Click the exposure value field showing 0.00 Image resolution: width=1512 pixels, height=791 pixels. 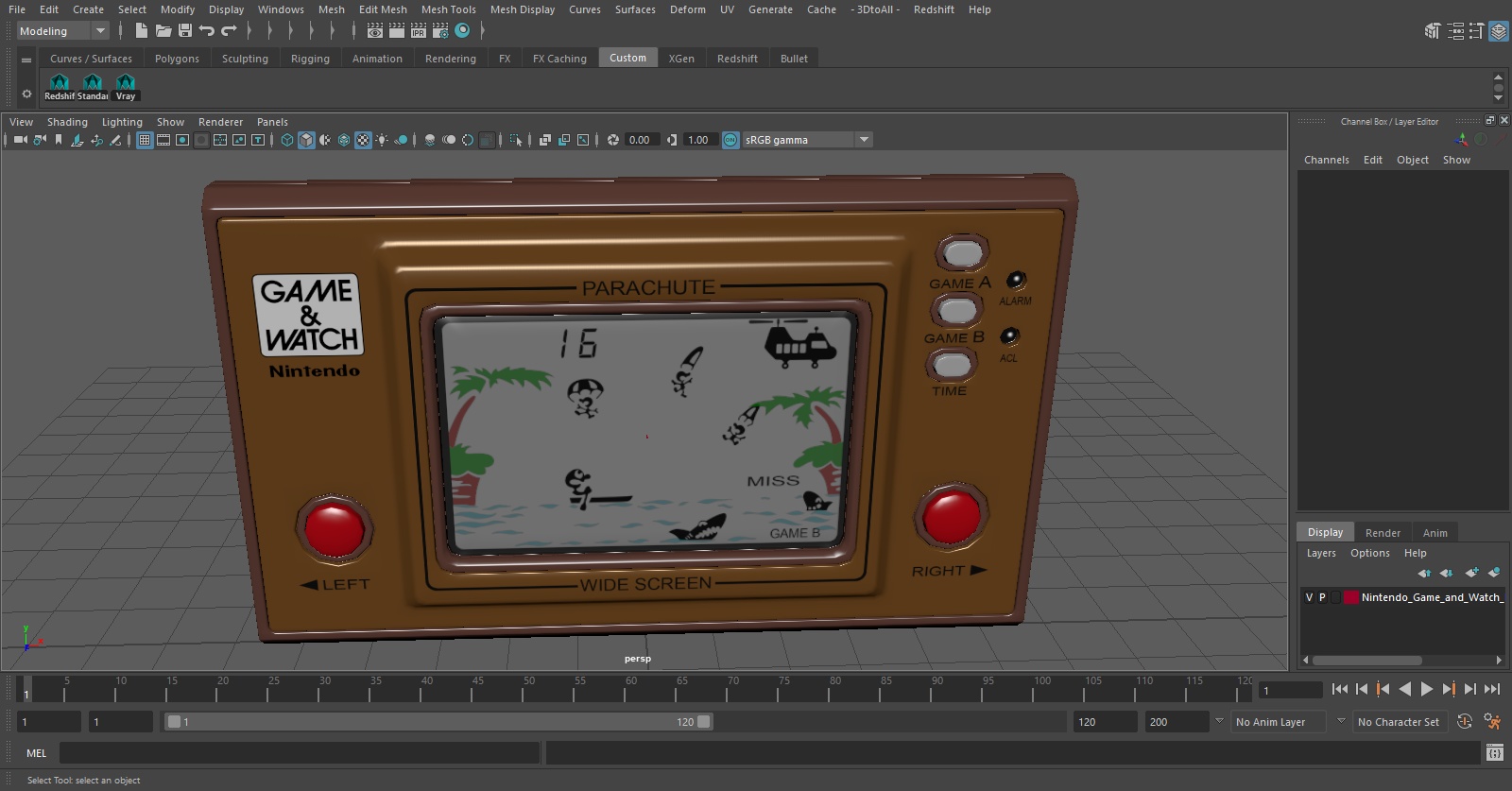tap(641, 140)
